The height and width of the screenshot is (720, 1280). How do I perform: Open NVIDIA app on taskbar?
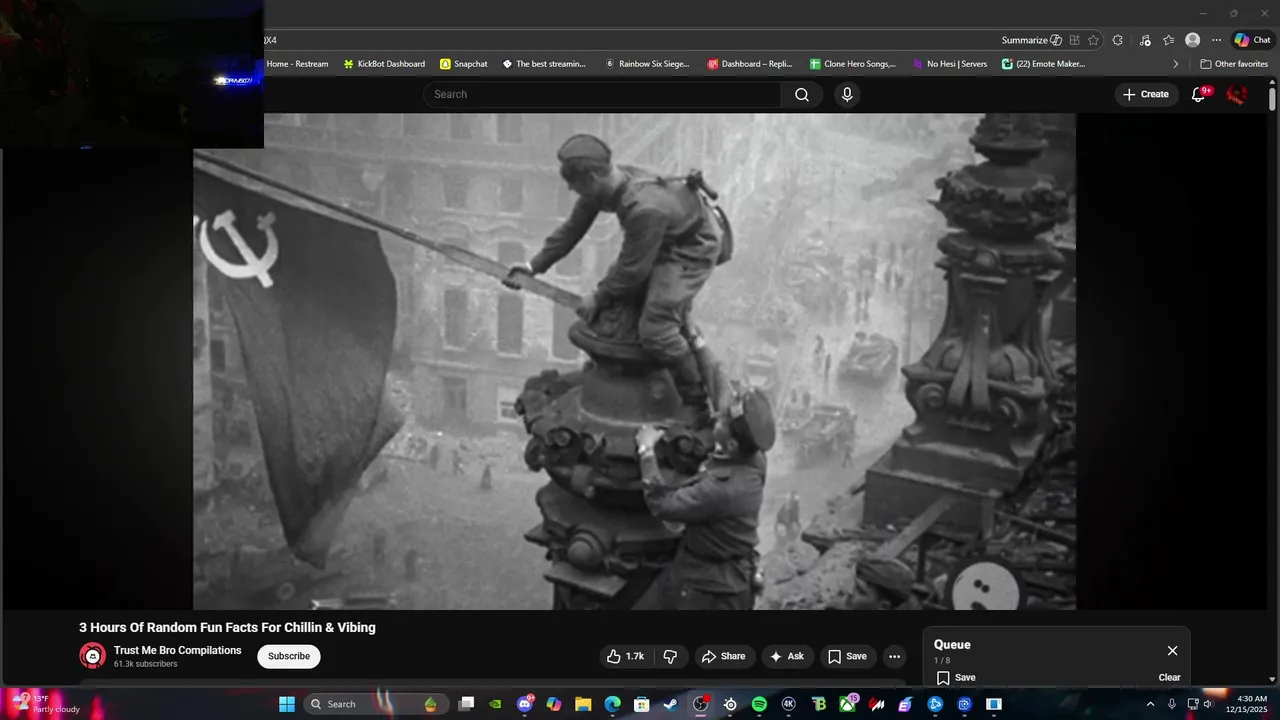495,704
